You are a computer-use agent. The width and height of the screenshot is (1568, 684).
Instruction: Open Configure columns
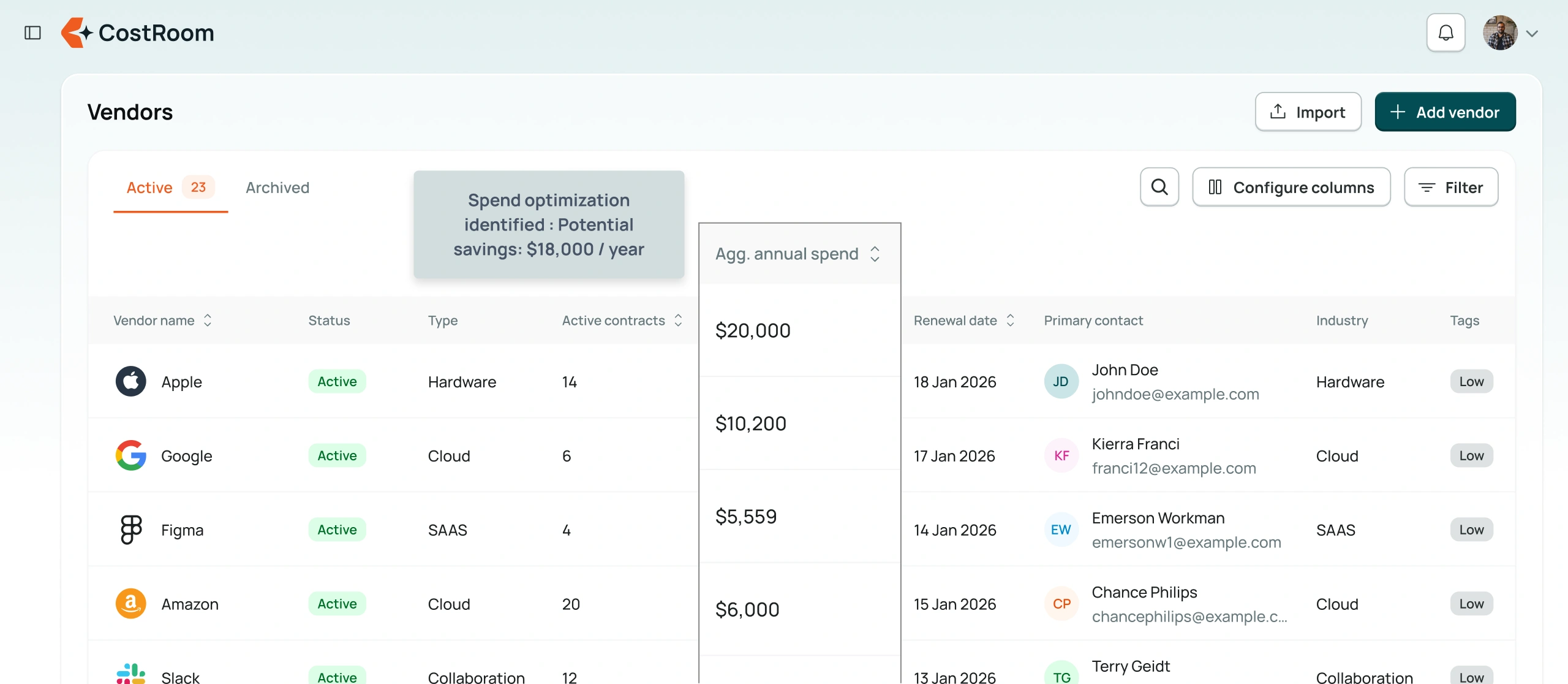click(x=1291, y=188)
